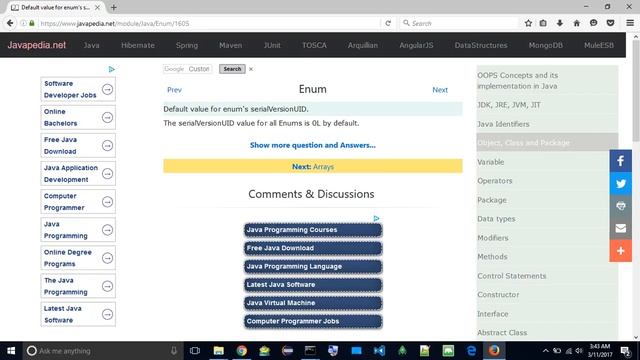
Task: Reload the page with the refresh icon
Action: [x=388, y=23]
